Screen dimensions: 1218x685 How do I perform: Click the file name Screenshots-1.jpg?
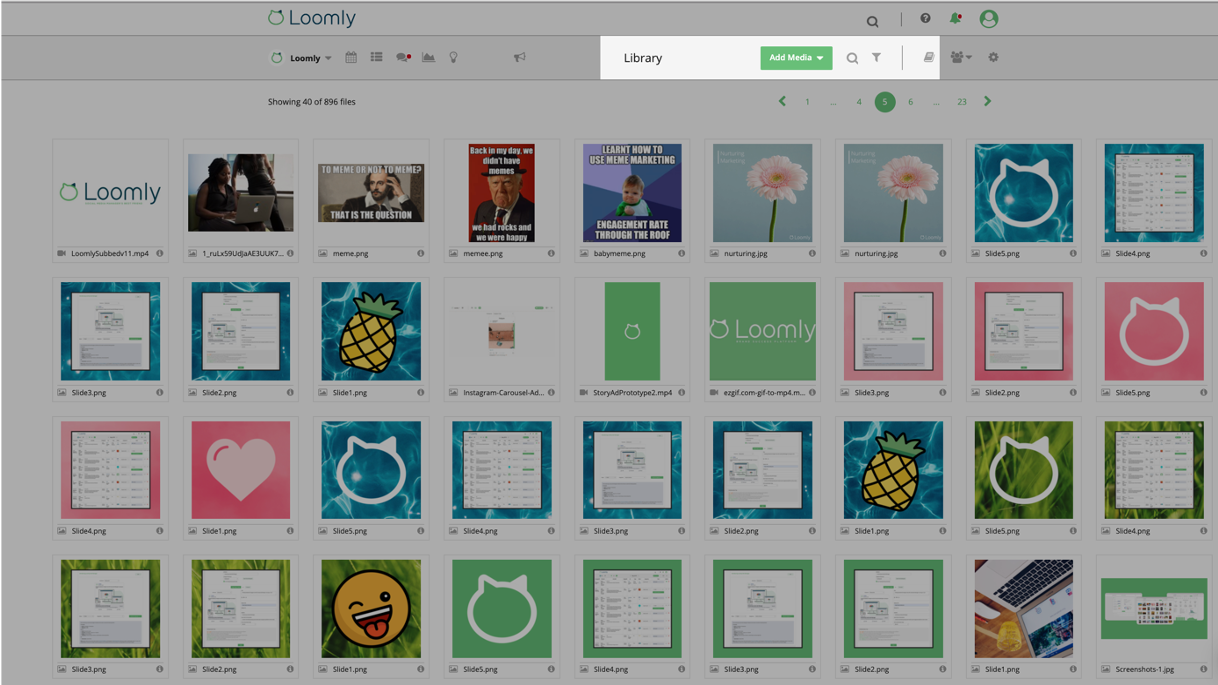[1146, 670]
